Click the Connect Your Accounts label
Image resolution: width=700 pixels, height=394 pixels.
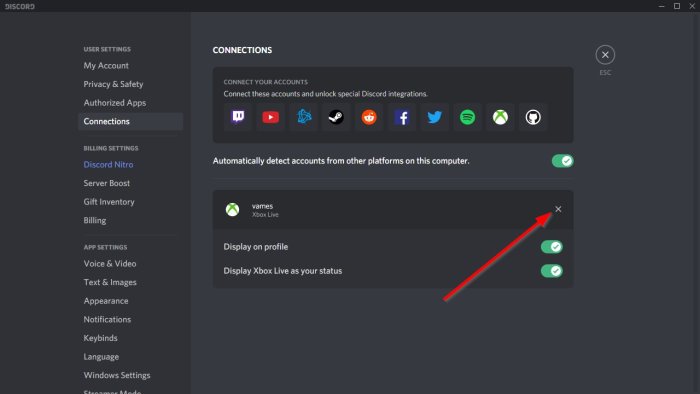click(266, 82)
